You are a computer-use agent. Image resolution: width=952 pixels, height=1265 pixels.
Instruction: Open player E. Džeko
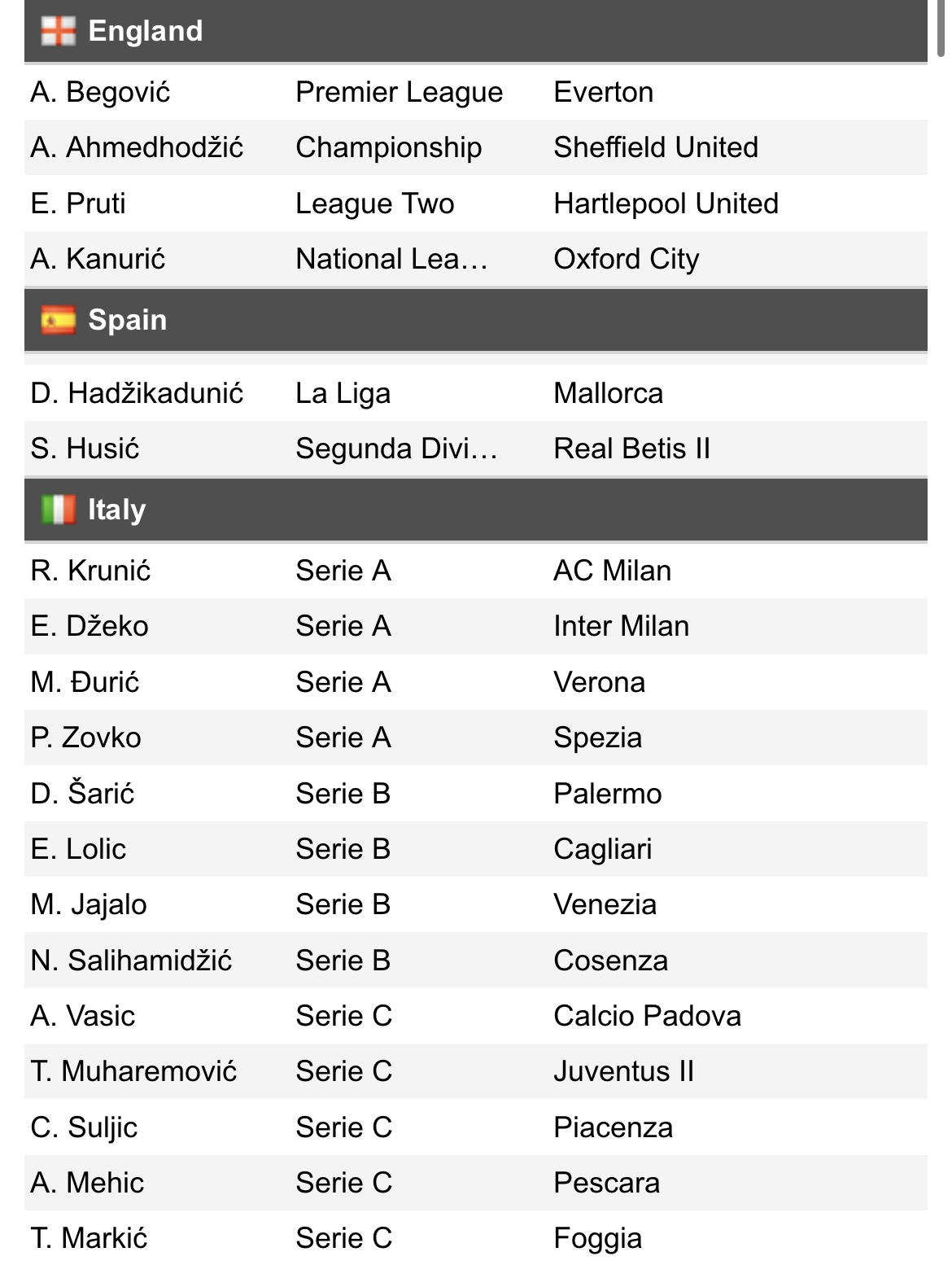[90, 626]
